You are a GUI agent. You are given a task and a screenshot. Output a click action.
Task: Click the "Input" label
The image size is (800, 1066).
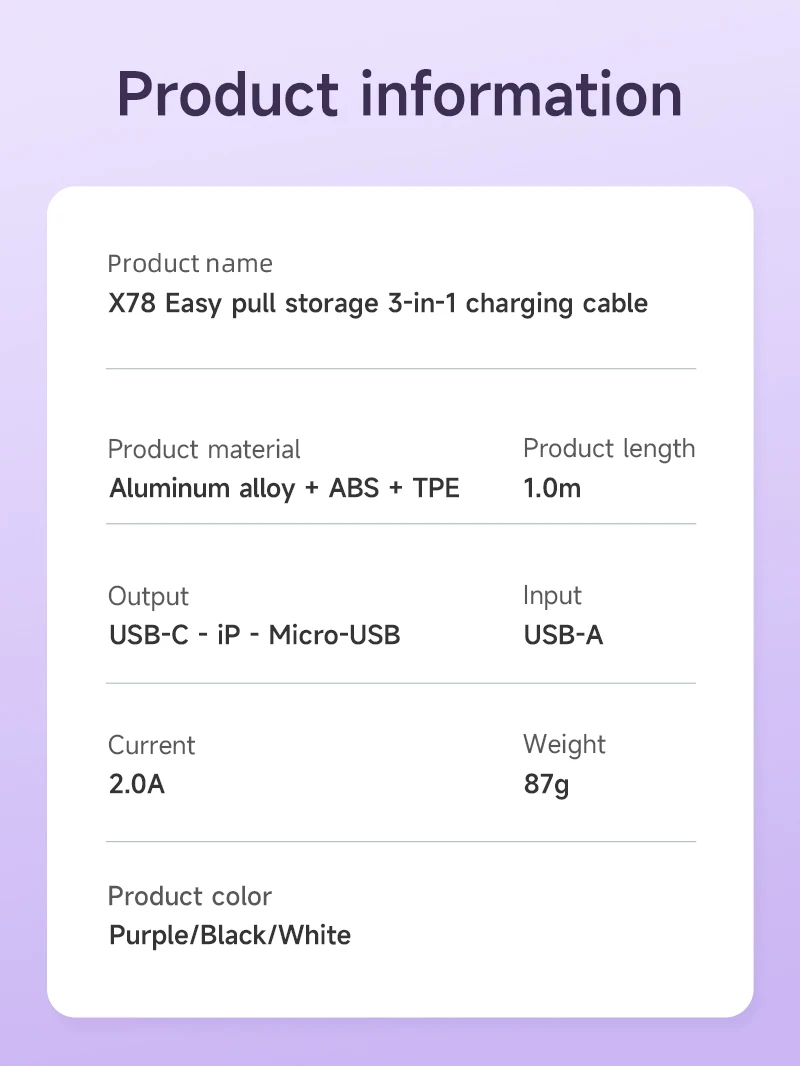pyautogui.click(x=552, y=596)
